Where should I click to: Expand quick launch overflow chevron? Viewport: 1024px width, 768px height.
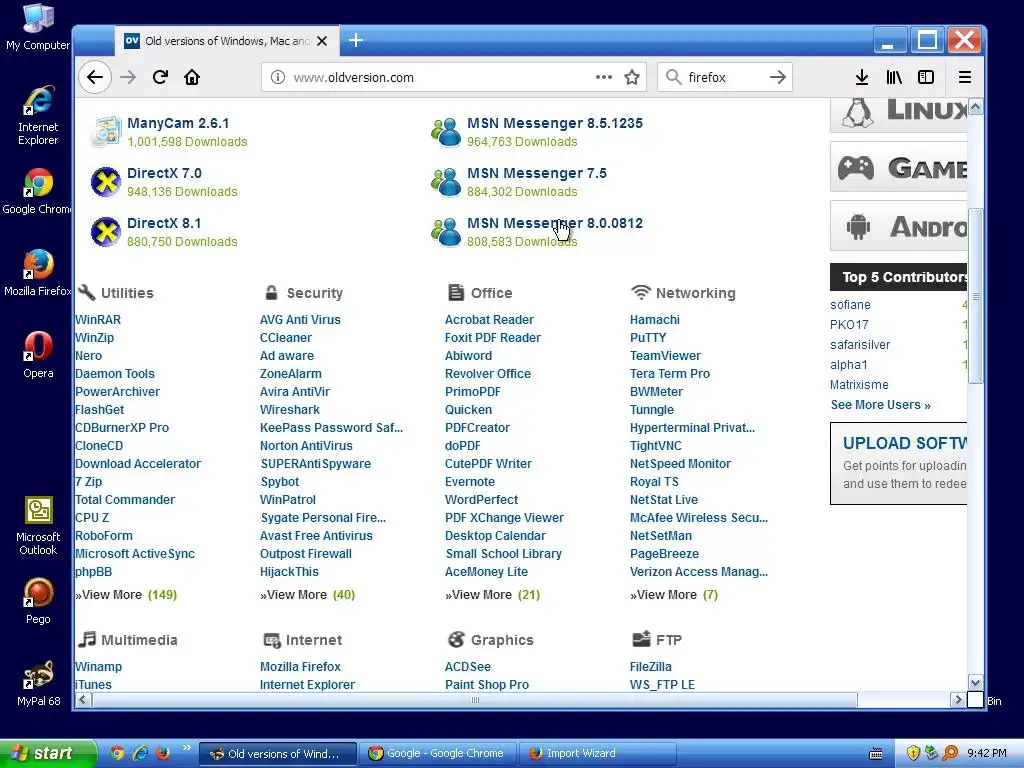tap(186, 748)
